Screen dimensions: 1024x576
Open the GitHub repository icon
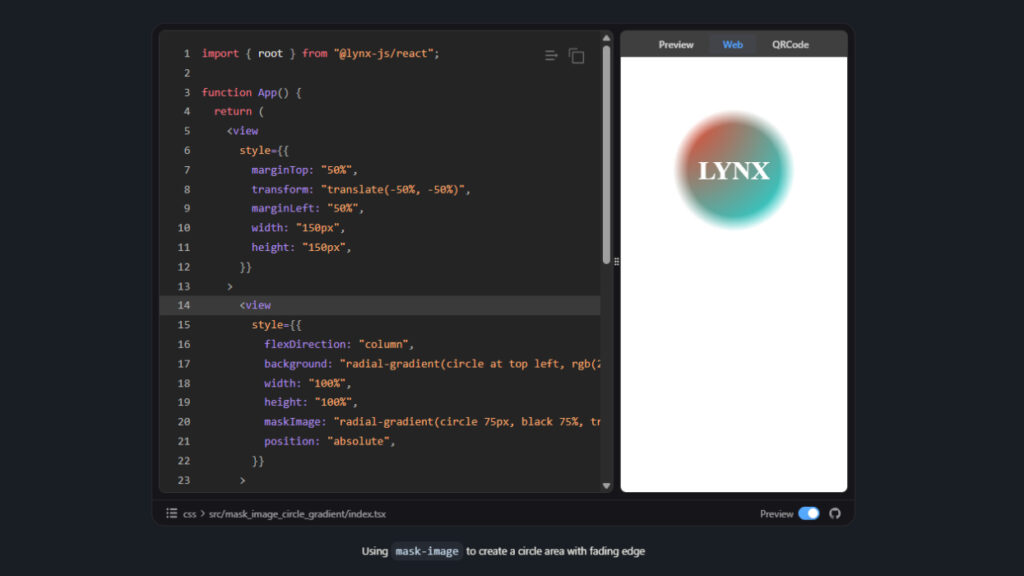(835, 513)
